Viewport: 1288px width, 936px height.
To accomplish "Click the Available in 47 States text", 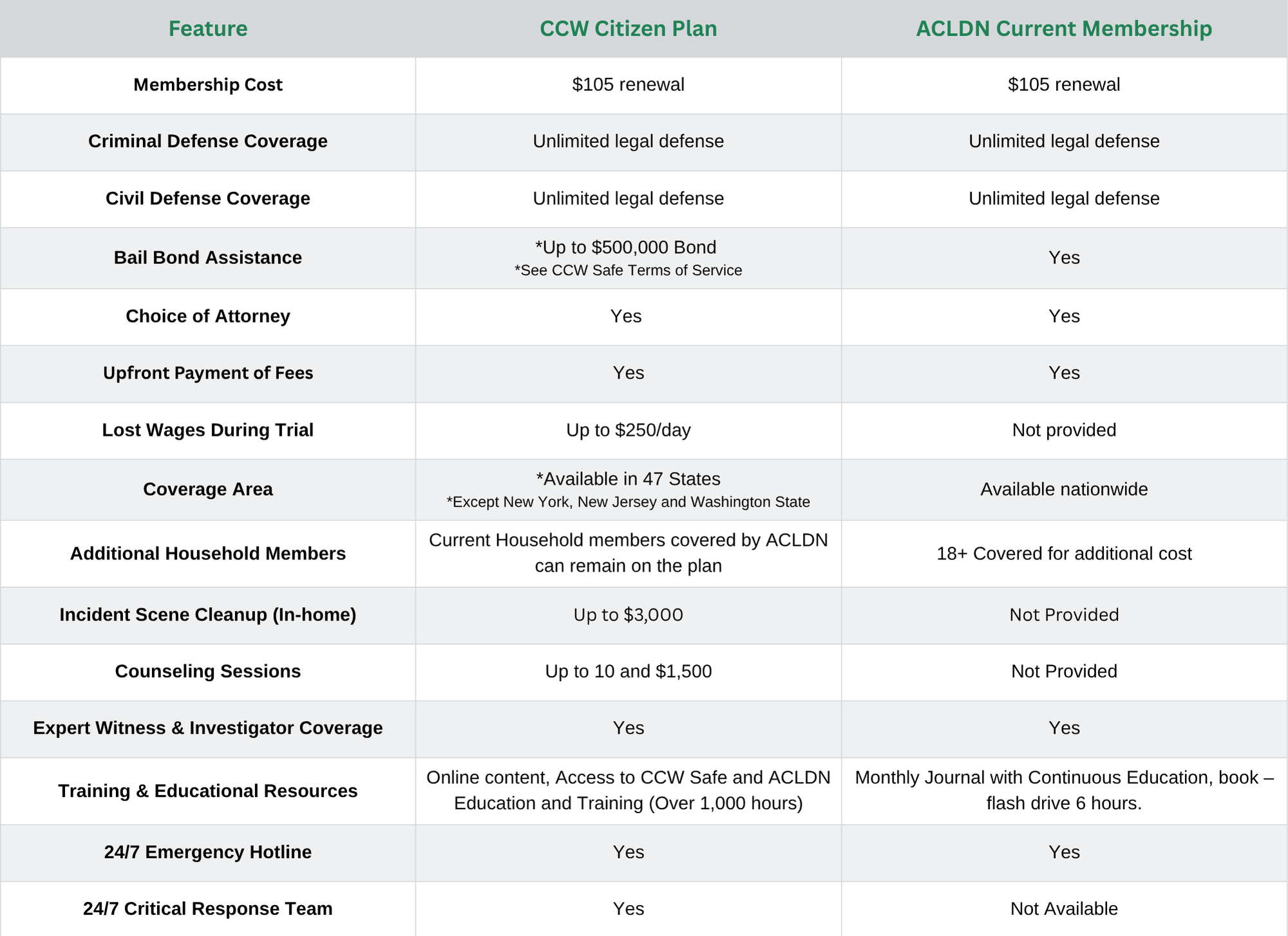I will (x=628, y=479).
